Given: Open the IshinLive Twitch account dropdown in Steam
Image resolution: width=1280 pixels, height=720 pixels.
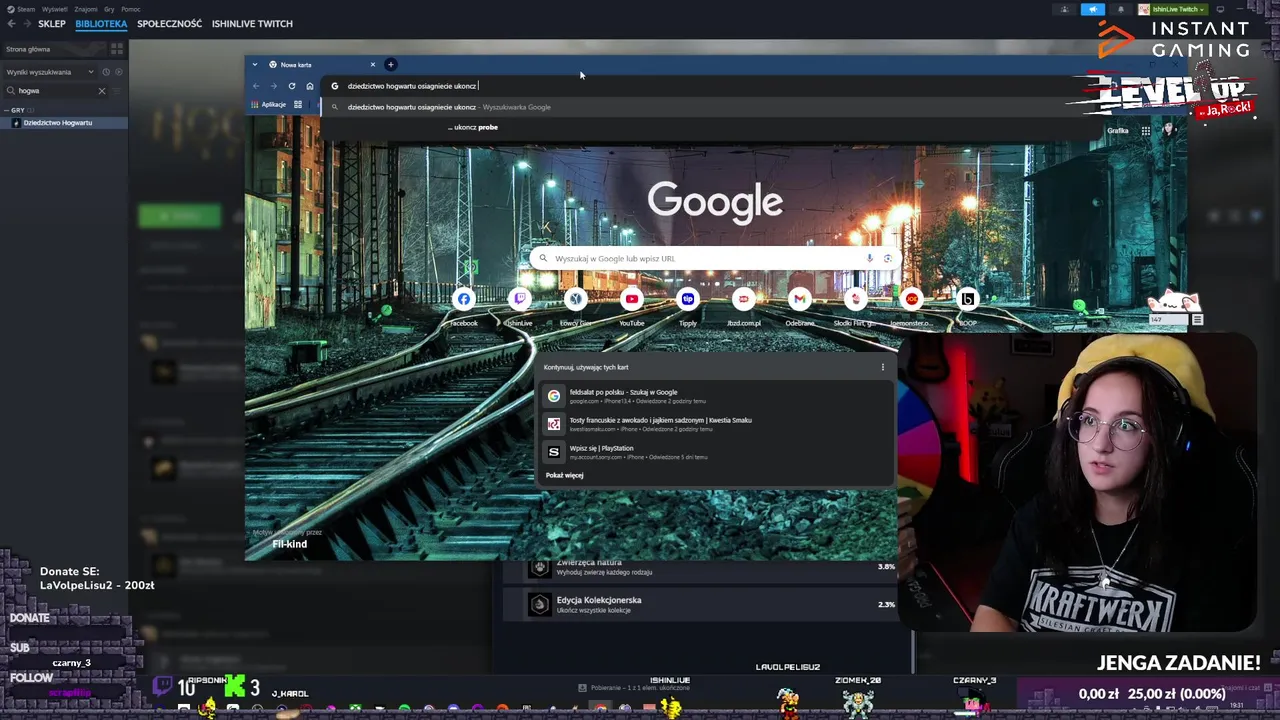Looking at the screenshot, I should click(x=1173, y=9).
